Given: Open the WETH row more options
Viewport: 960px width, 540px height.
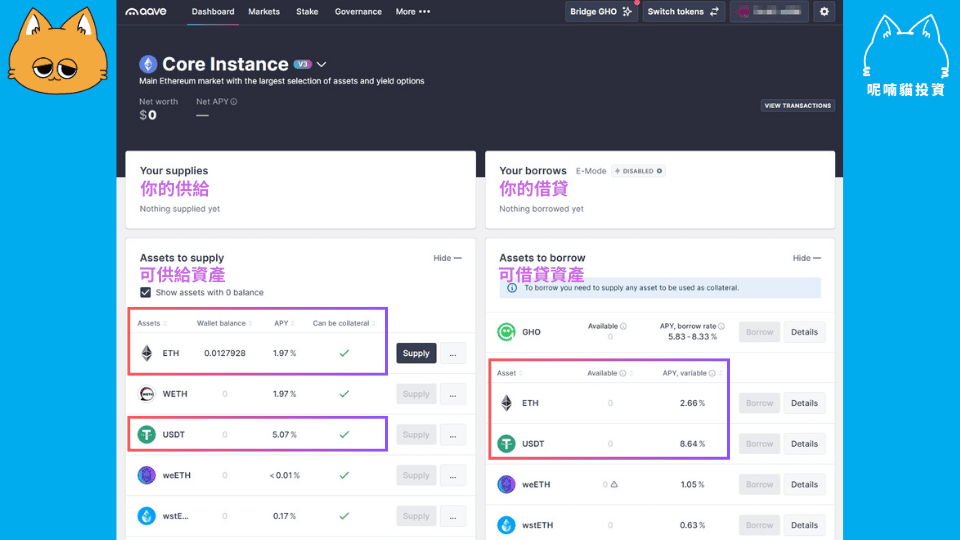Looking at the screenshot, I should [452, 394].
